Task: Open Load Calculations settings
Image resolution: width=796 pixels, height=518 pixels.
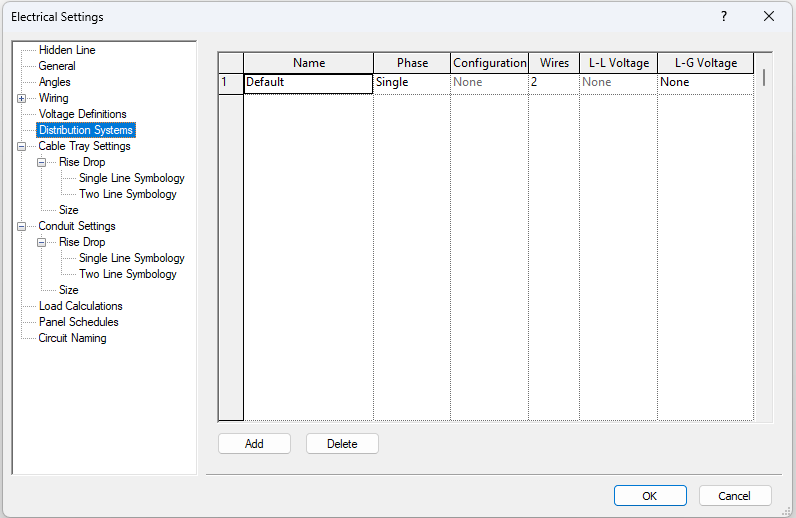Action: pyautogui.click(x=80, y=306)
